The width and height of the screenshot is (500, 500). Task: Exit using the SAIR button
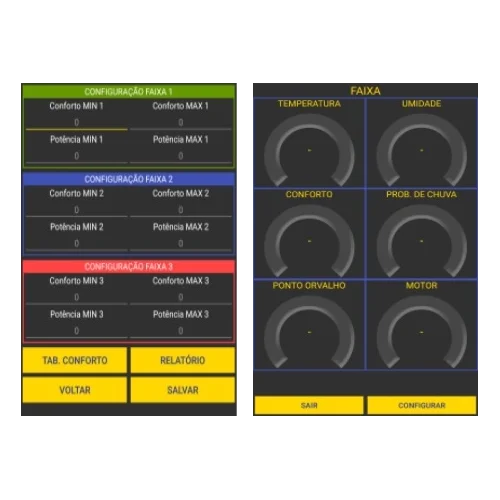point(309,405)
